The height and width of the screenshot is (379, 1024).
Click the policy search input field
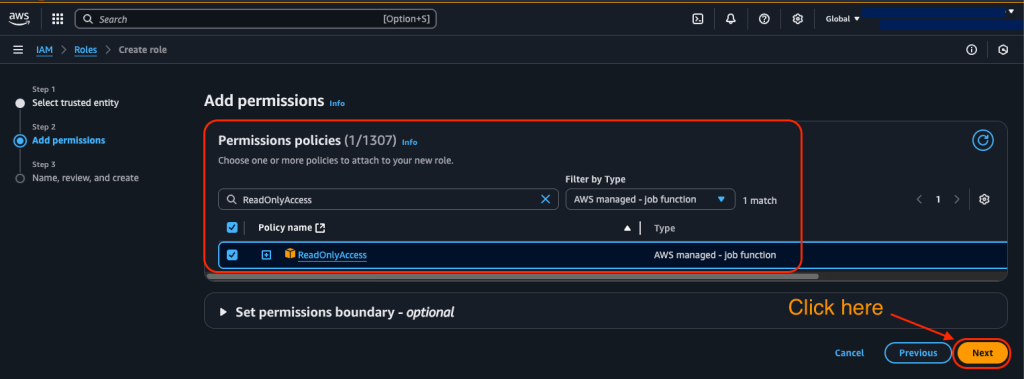click(x=388, y=199)
